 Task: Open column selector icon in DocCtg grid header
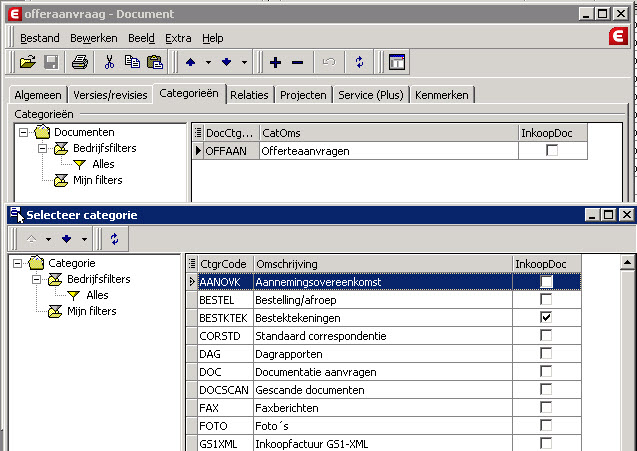[198, 132]
